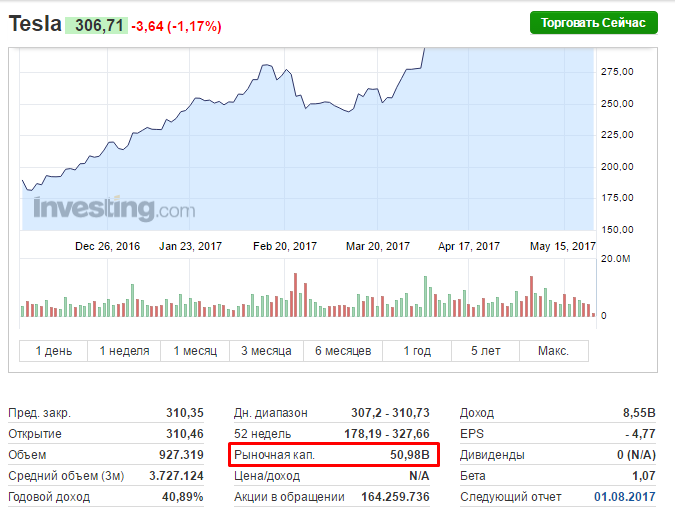Select the 1 день time range
675x532 pixels.
tap(54, 350)
